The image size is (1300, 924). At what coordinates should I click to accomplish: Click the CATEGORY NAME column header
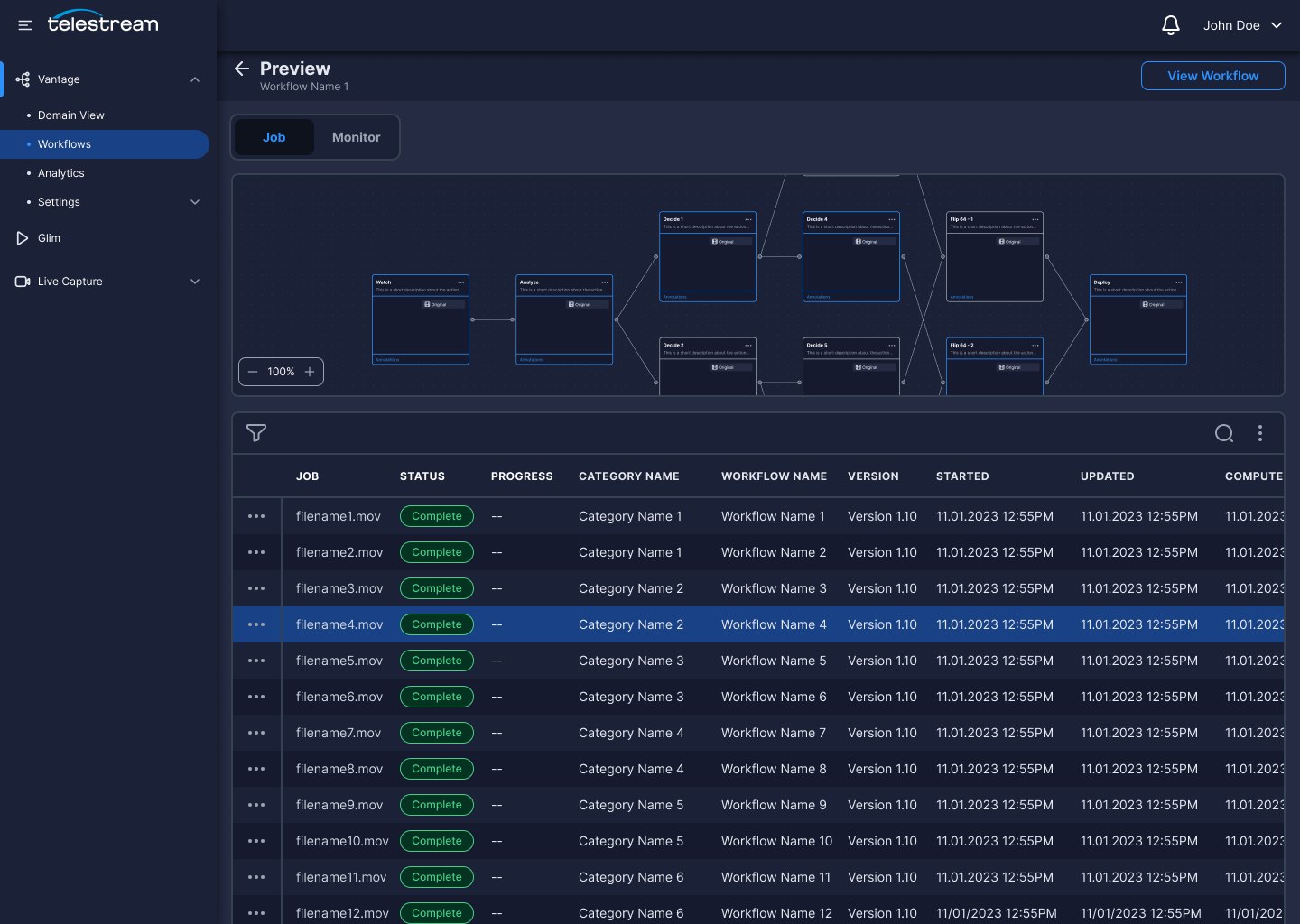pos(629,476)
